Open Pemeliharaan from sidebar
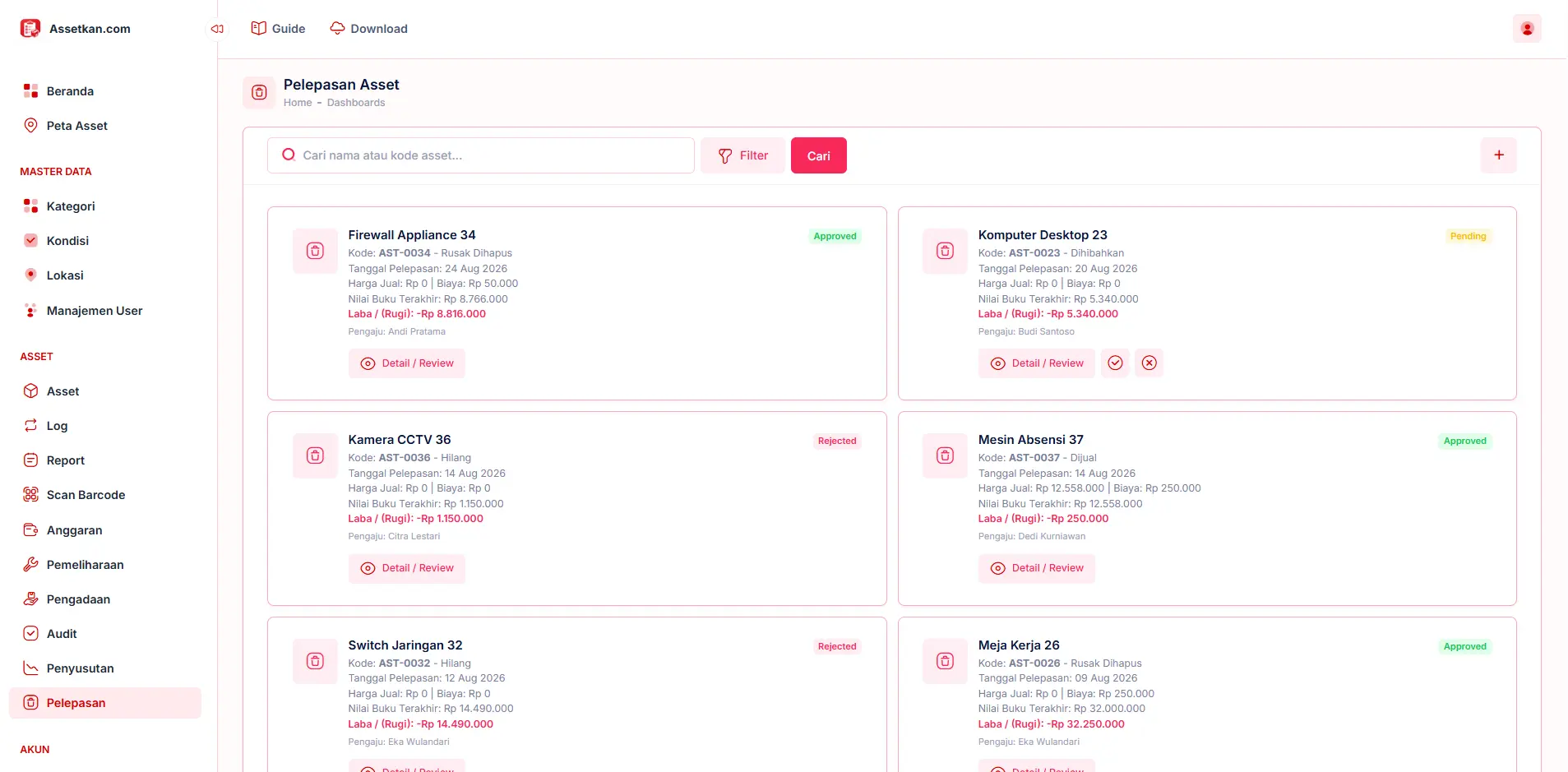This screenshot has width=1568, height=772. click(x=105, y=565)
